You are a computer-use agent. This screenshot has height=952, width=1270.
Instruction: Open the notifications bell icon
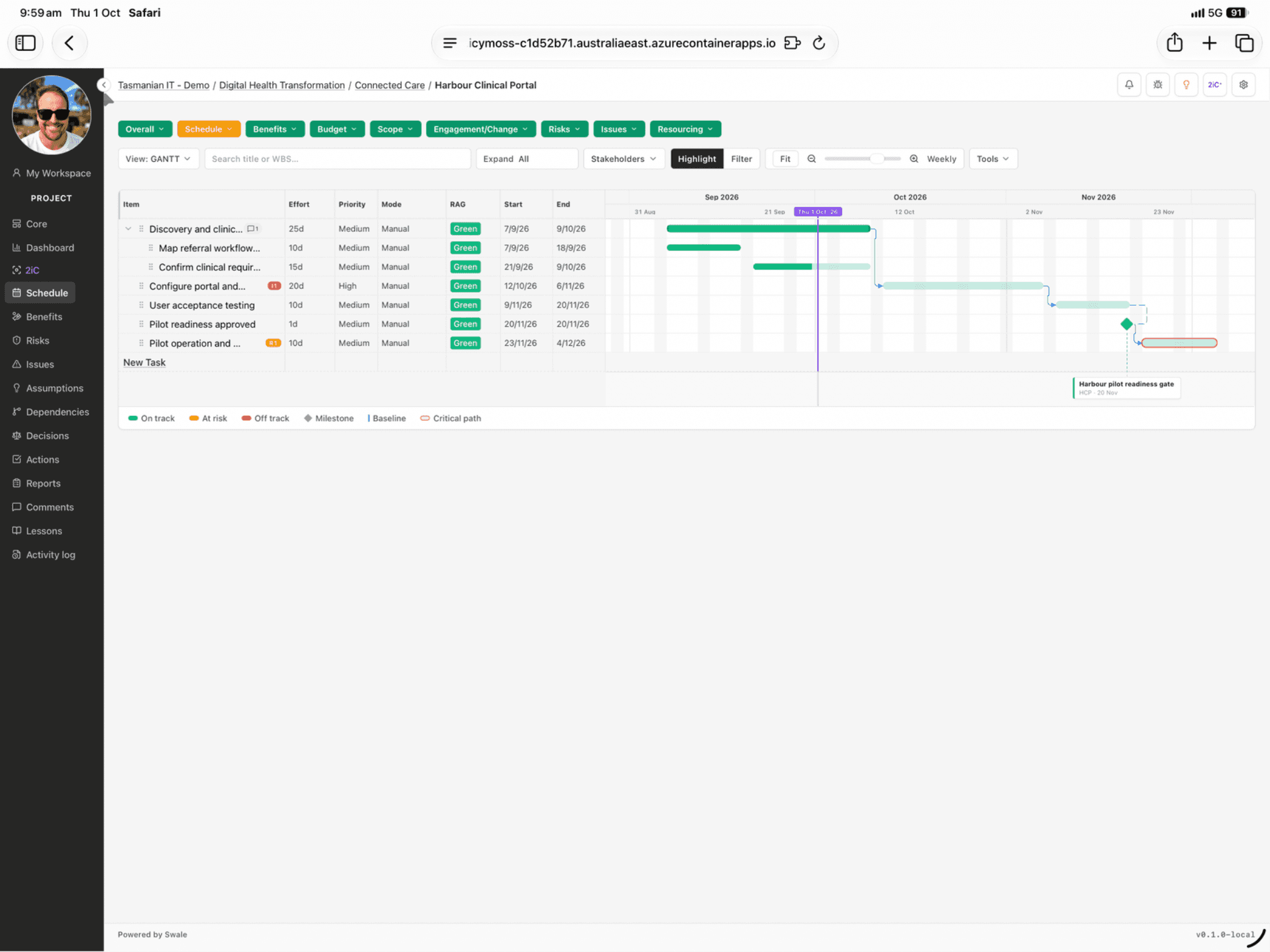click(1129, 85)
